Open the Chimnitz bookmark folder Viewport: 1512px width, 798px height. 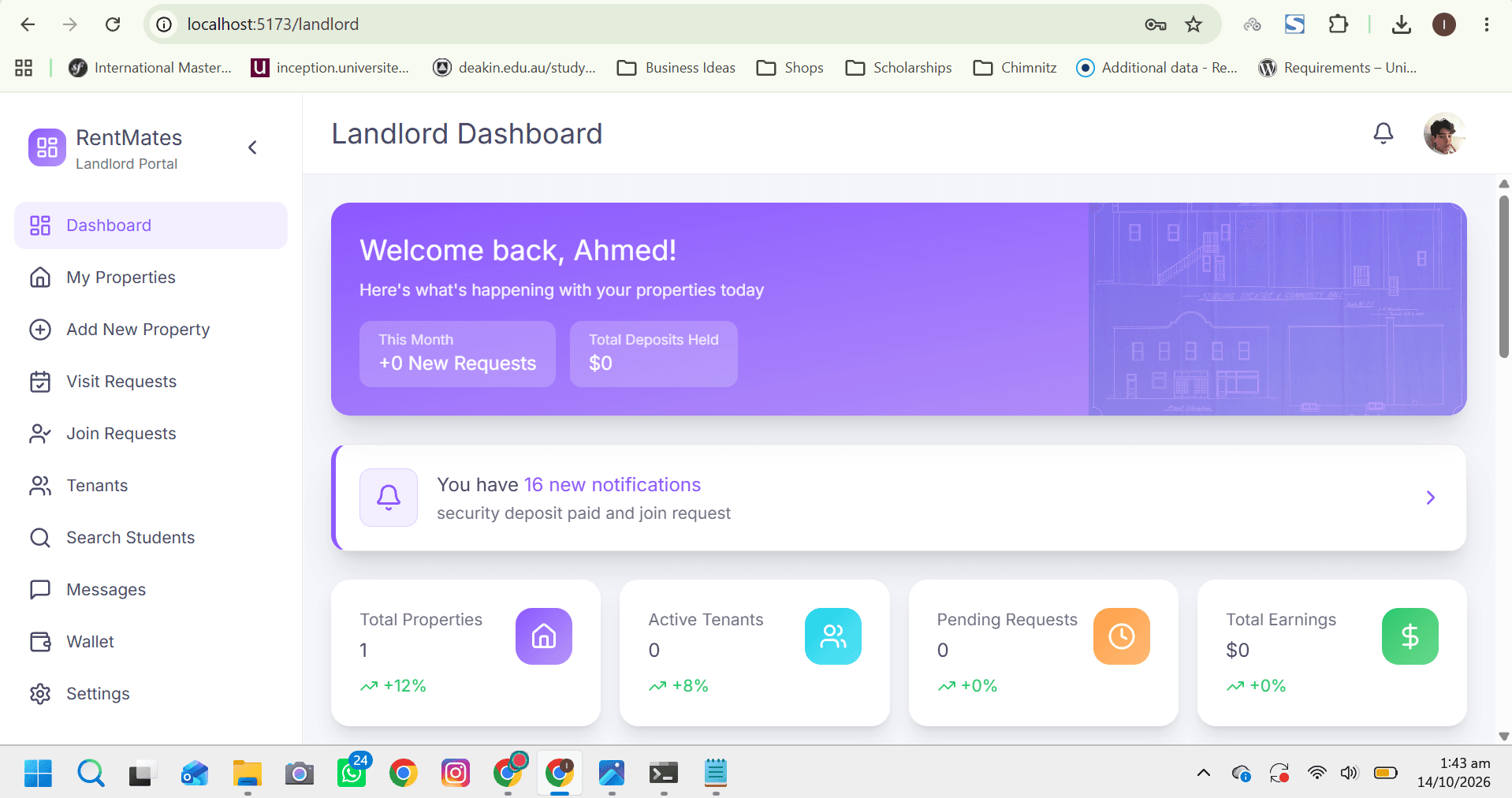click(1015, 68)
